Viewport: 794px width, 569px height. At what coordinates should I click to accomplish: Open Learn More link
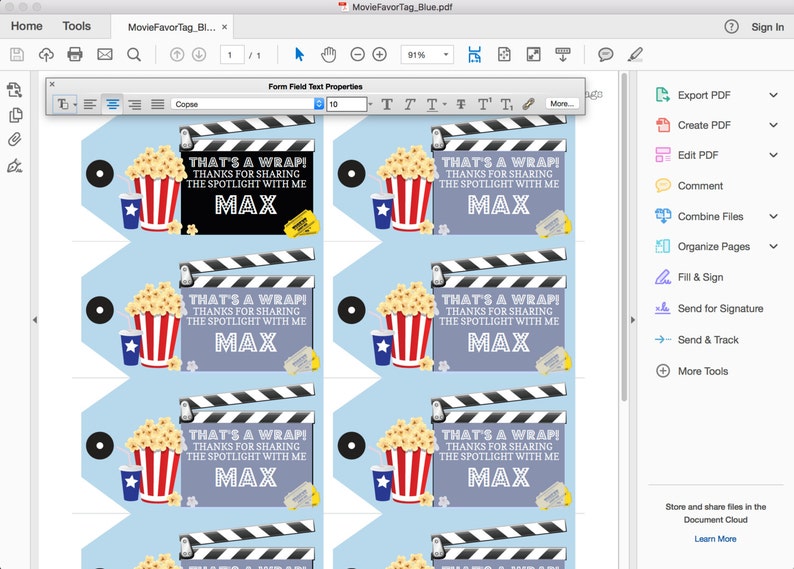[715, 539]
